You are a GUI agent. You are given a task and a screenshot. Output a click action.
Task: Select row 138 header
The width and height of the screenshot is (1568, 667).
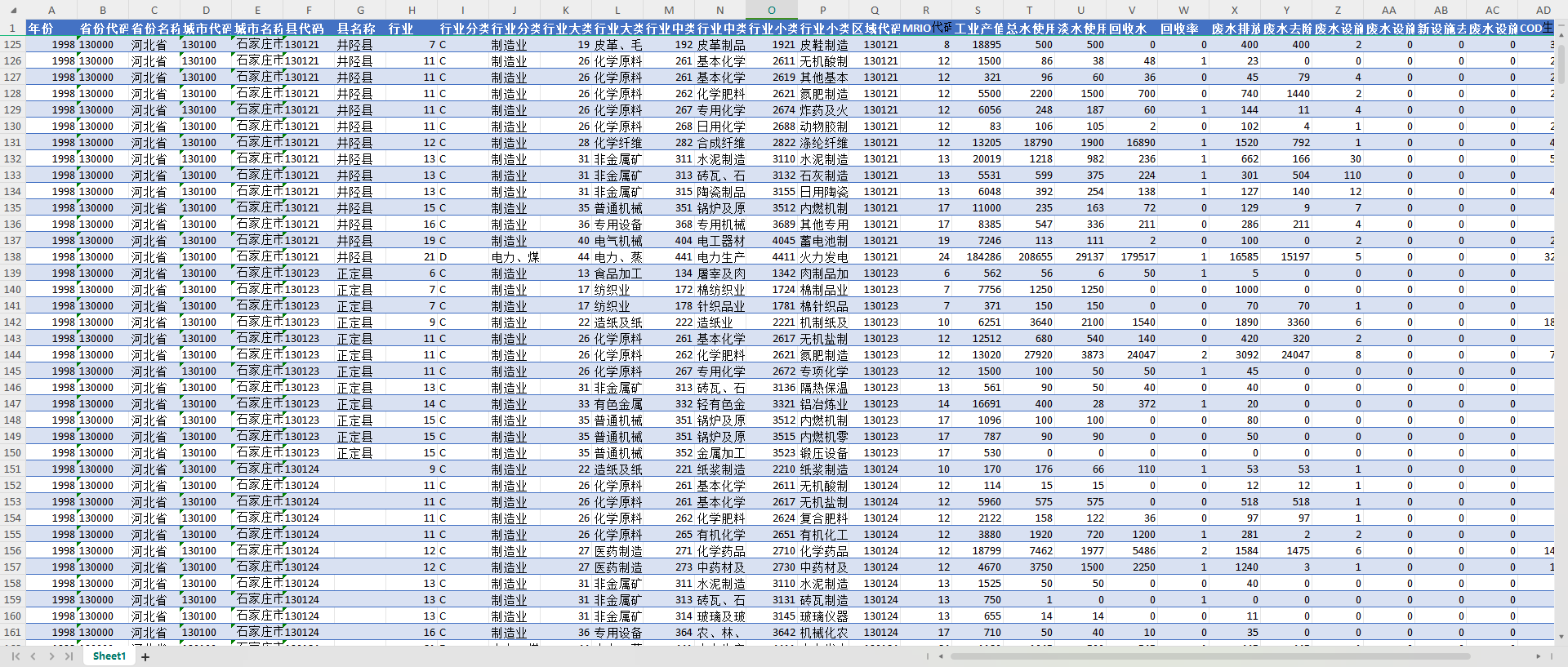point(12,256)
